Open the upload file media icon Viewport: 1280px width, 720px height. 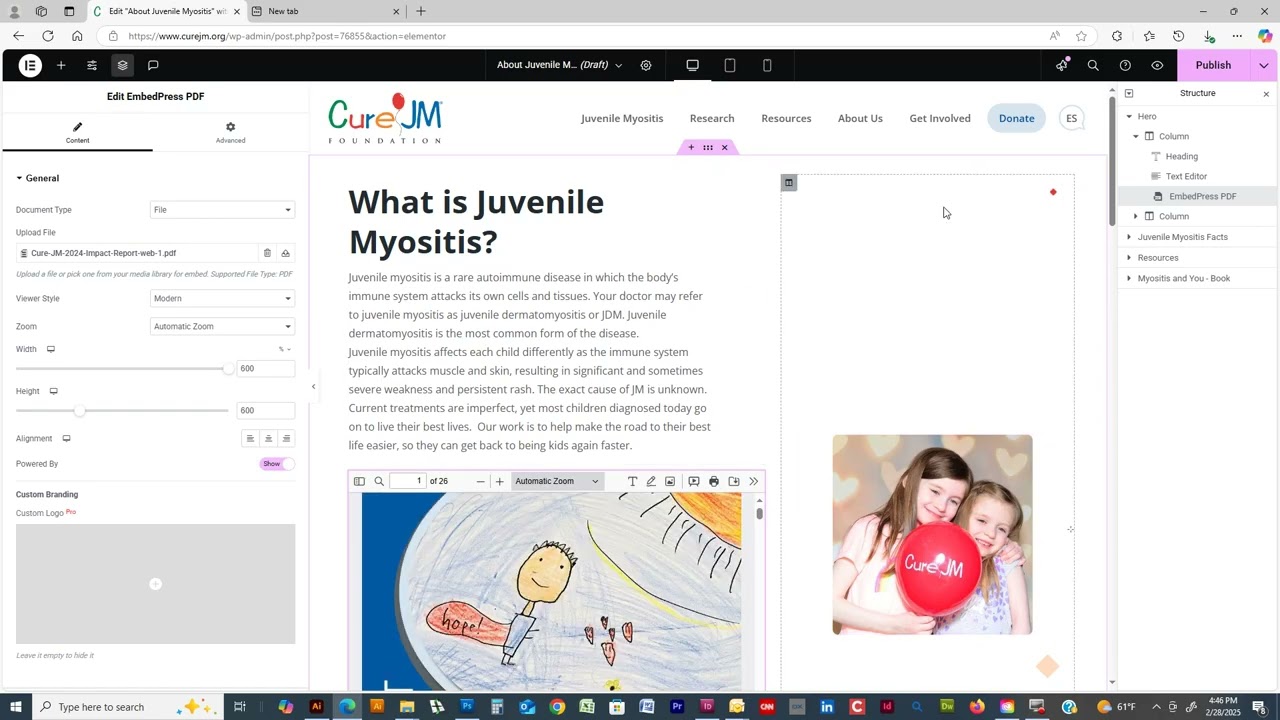(285, 253)
